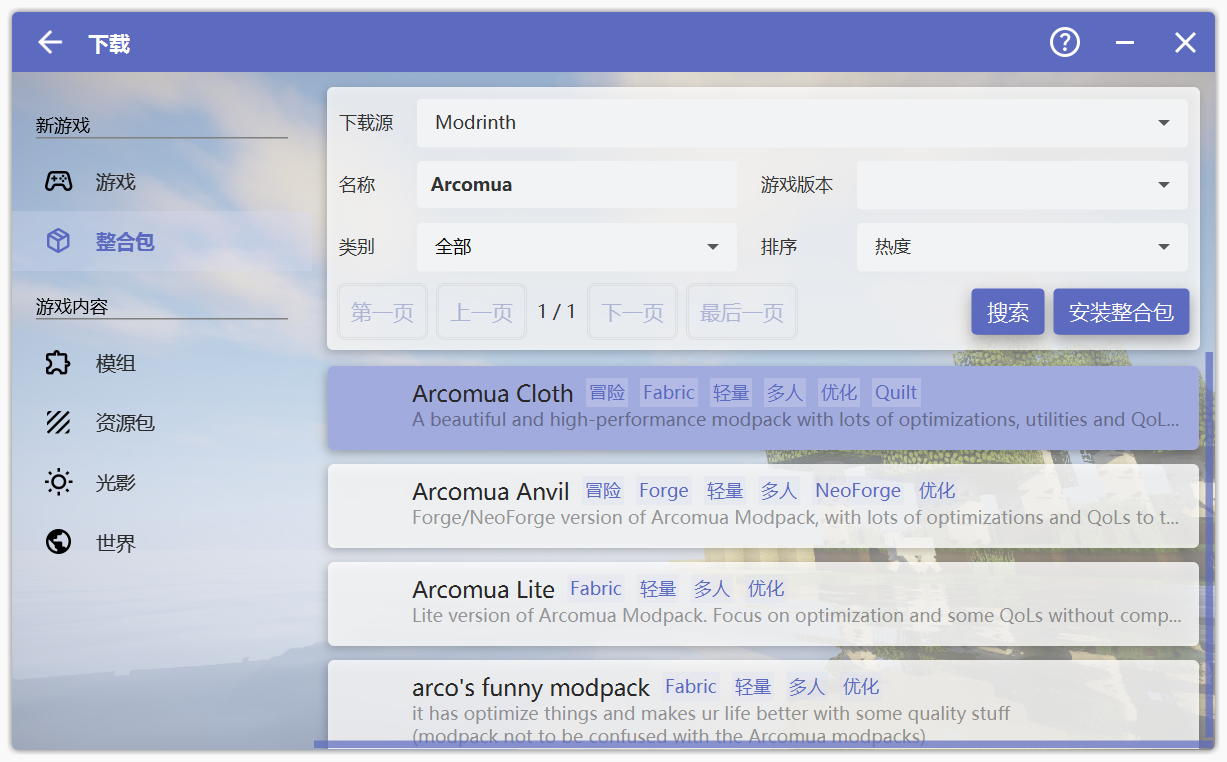Open the 整合包 sidebar tab
The image size is (1227, 762).
click(162, 241)
